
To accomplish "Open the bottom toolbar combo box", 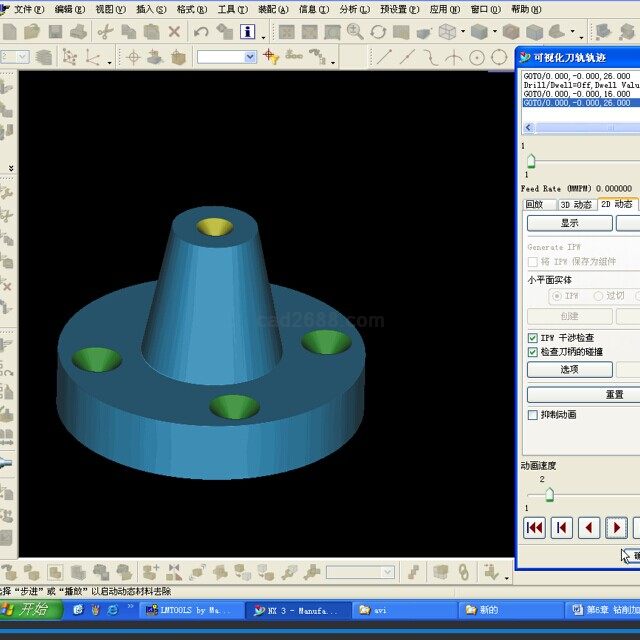I will point(388,572).
